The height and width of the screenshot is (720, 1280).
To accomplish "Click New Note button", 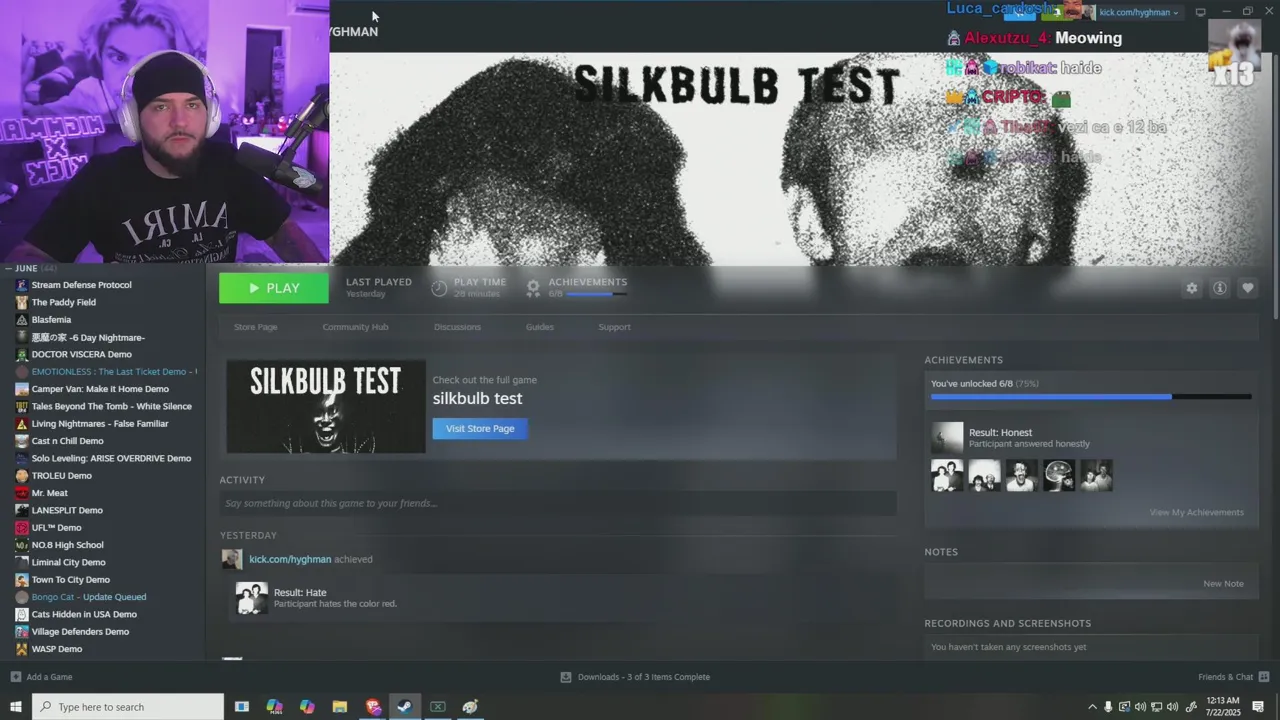I will (1223, 584).
